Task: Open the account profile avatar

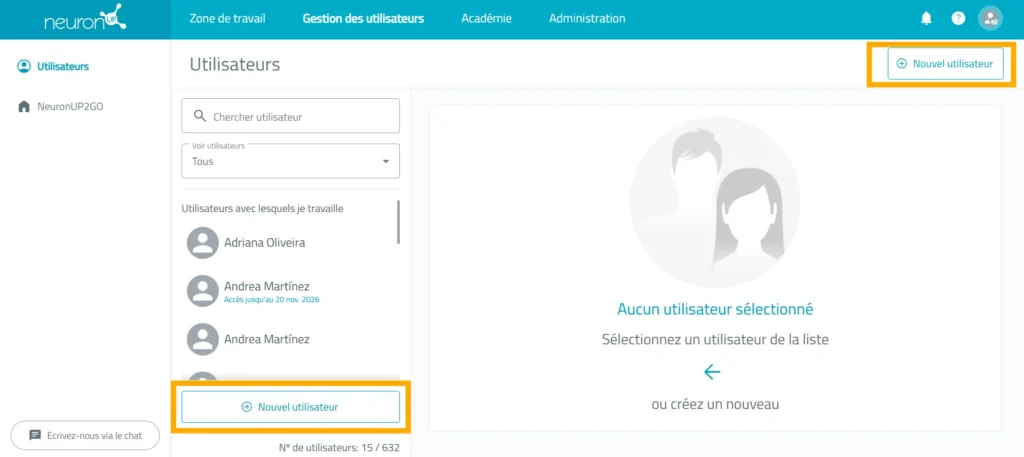Action: click(990, 18)
